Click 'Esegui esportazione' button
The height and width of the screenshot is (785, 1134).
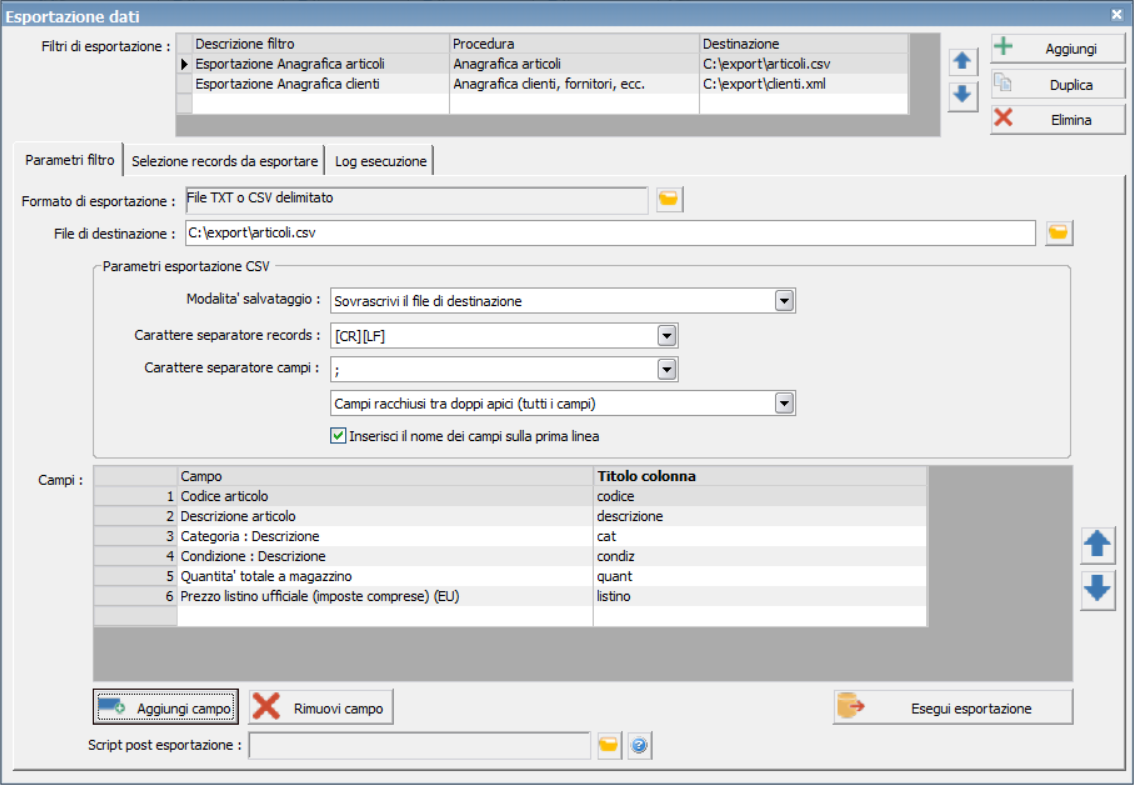pyautogui.click(x=952, y=708)
